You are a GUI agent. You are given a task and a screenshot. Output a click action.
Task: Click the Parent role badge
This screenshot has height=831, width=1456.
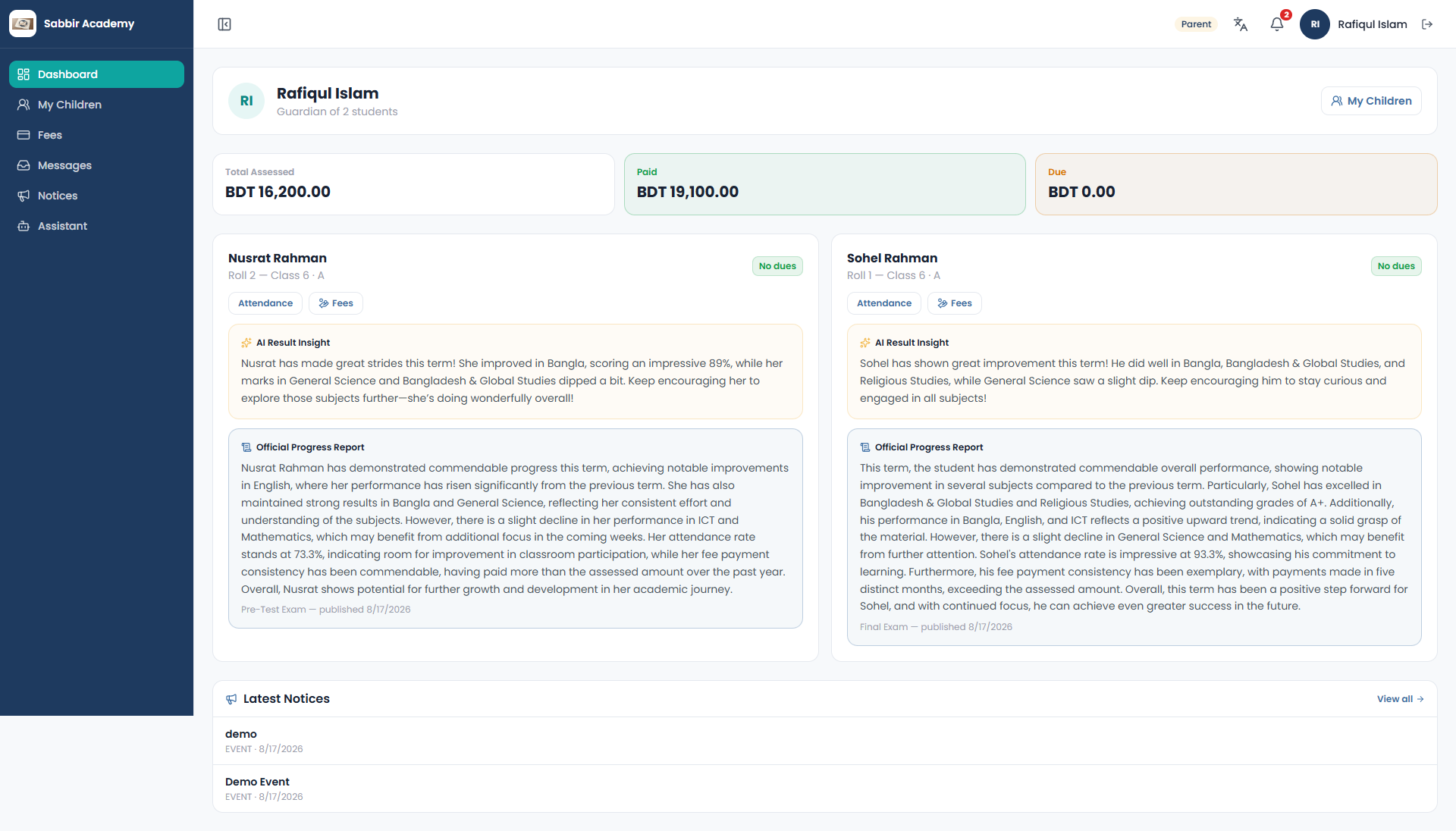pyautogui.click(x=1196, y=24)
